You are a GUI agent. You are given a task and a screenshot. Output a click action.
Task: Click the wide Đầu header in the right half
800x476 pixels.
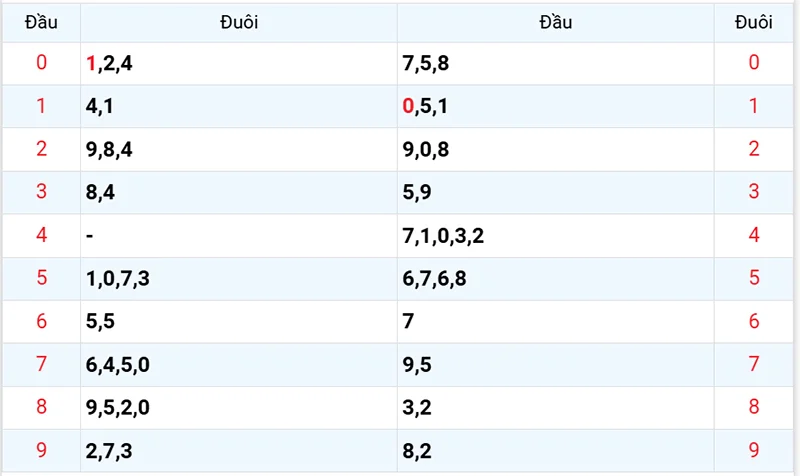tap(555, 22)
